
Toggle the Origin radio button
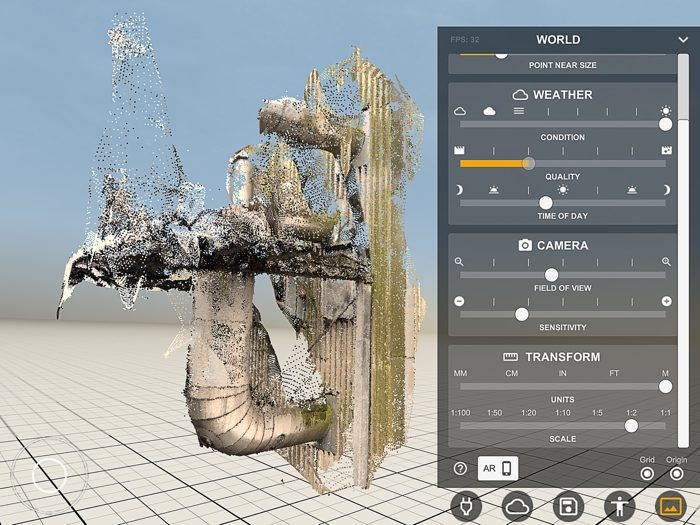point(677,474)
